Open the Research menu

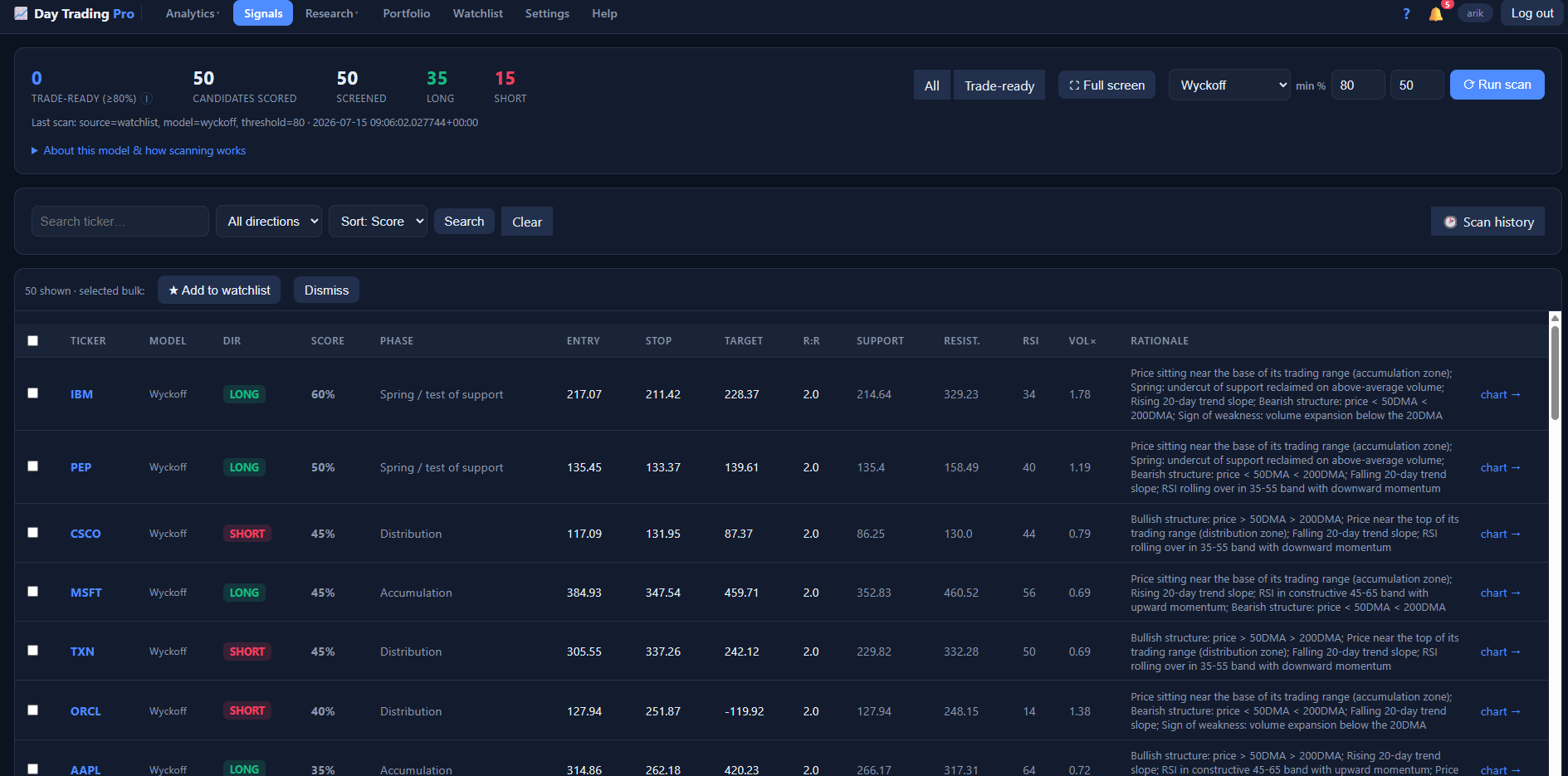pos(331,13)
